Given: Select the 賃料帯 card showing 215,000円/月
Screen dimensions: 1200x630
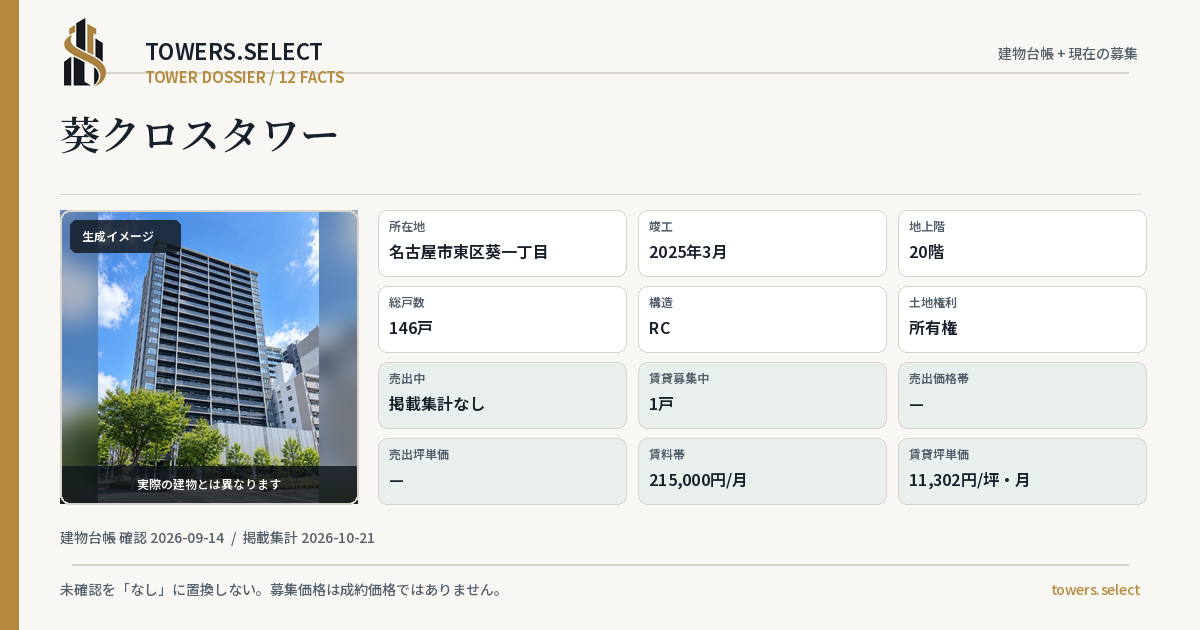Looking at the screenshot, I should pos(762,471).
